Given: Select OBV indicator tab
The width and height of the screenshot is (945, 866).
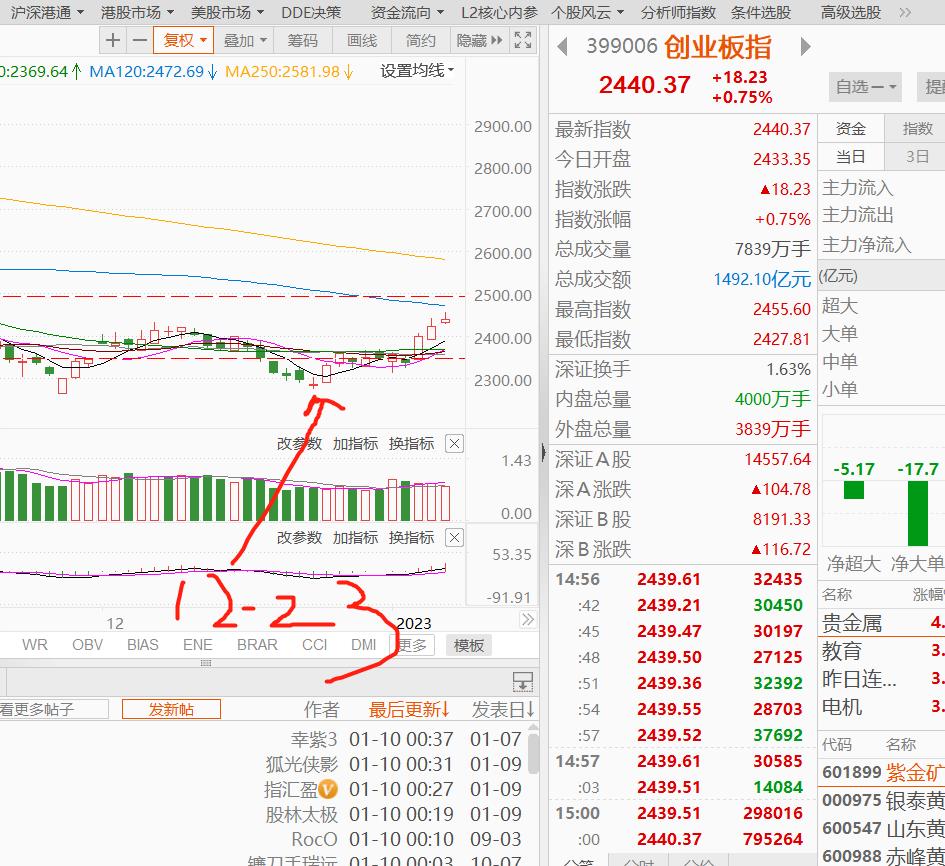Looking at the screenshot, I should pyautogui.click(x=87, y=645).
